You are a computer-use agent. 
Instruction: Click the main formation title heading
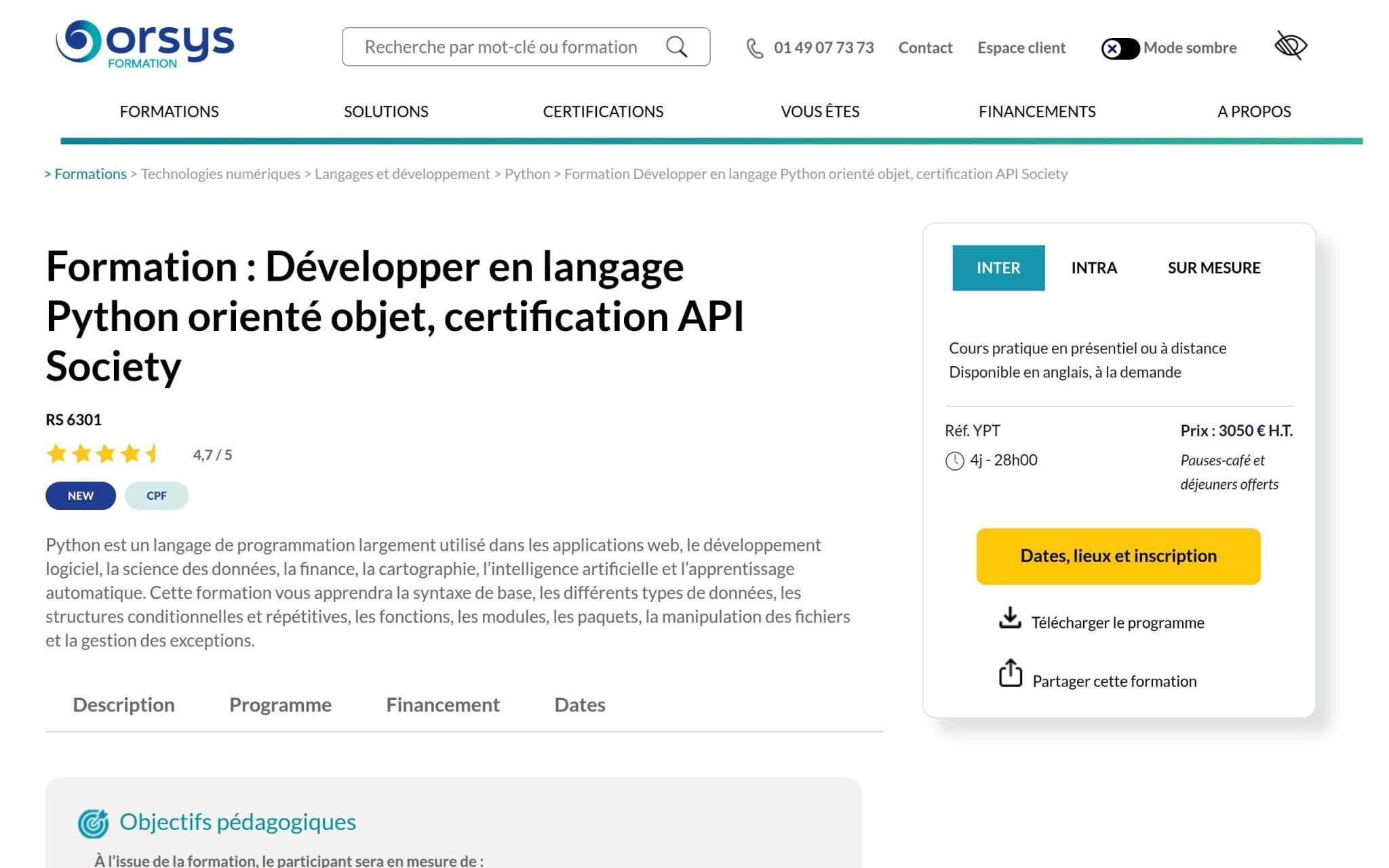[x=395, y=316]
